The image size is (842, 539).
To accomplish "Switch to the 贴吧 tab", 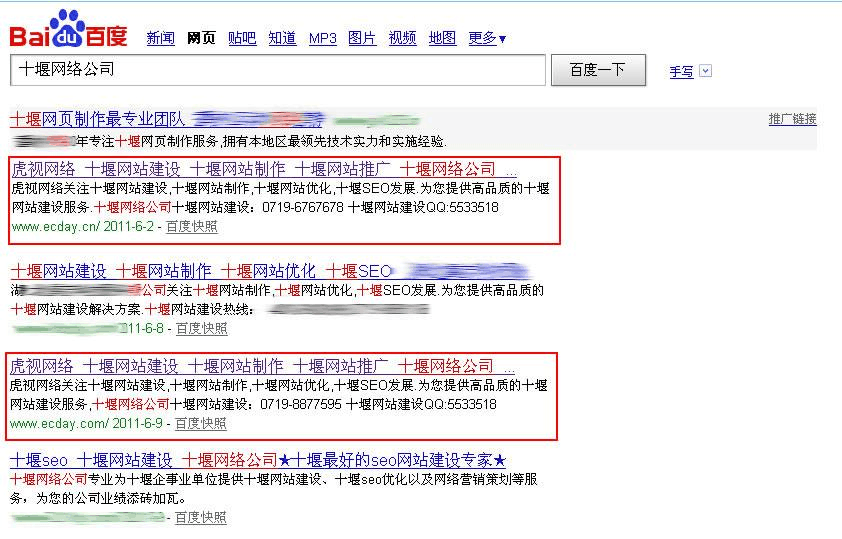I will point(242,39).
